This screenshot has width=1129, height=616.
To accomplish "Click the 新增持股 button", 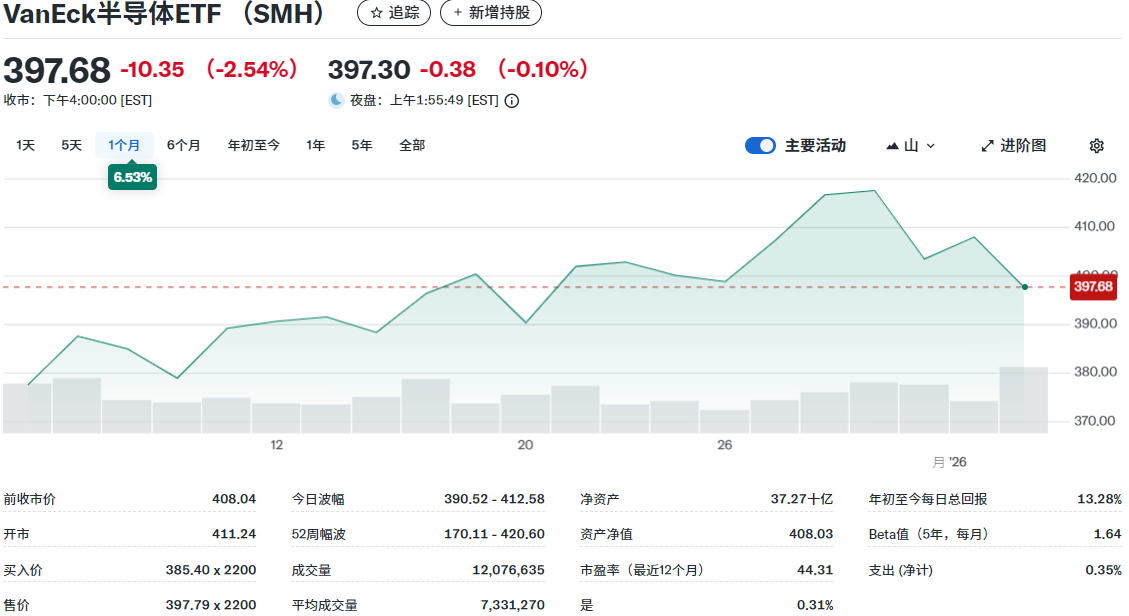I will [x=490, y=13].
